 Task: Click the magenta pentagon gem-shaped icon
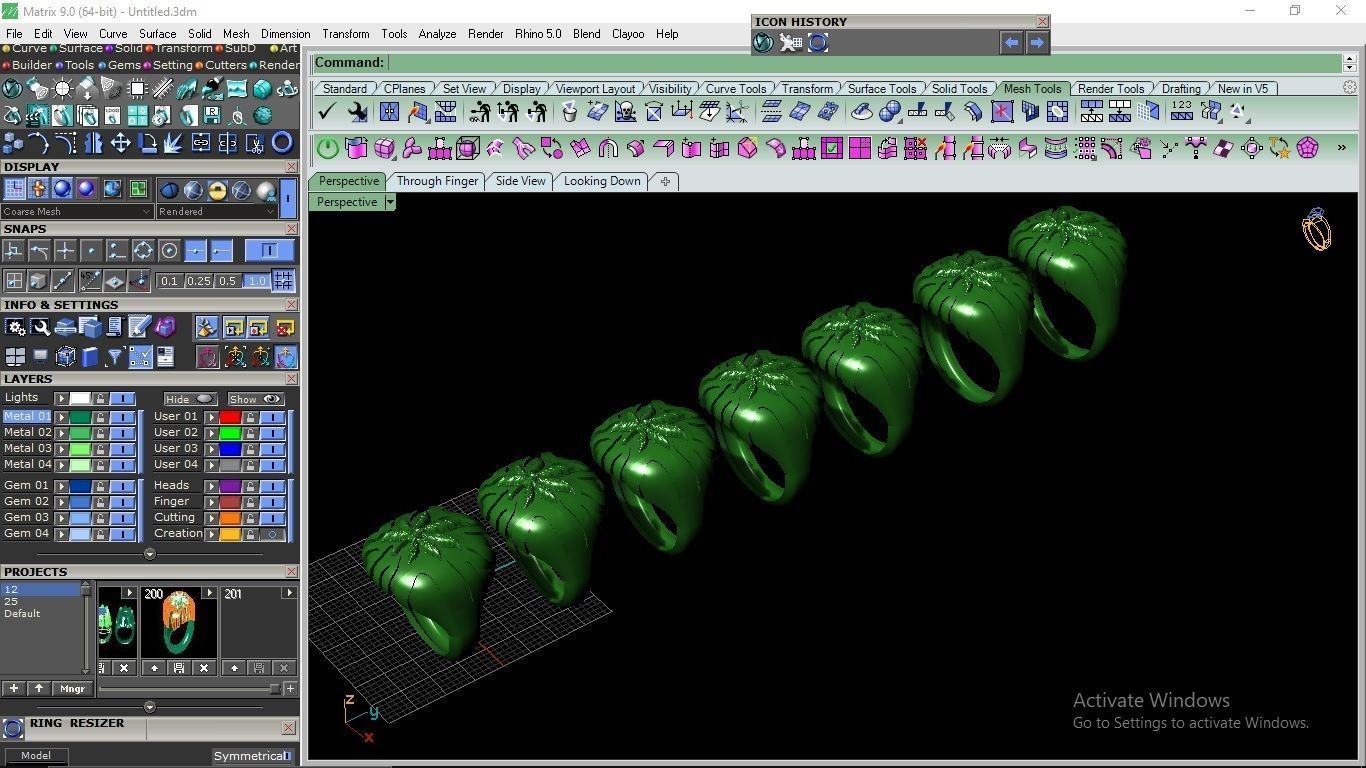1307,148
